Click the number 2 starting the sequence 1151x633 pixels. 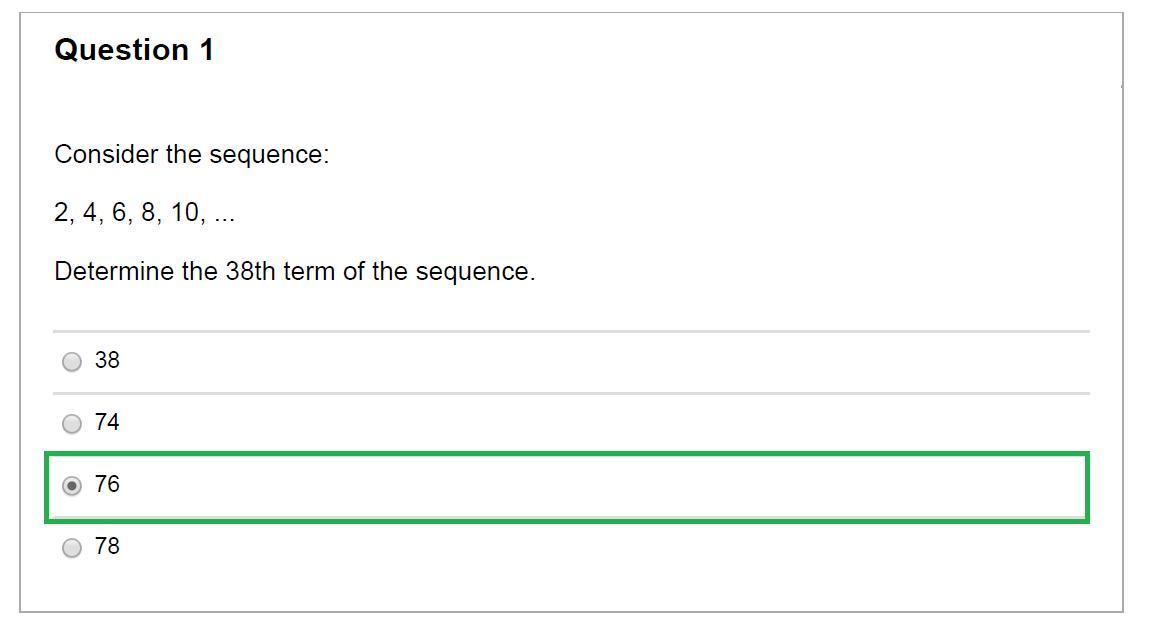coord(62,213)
